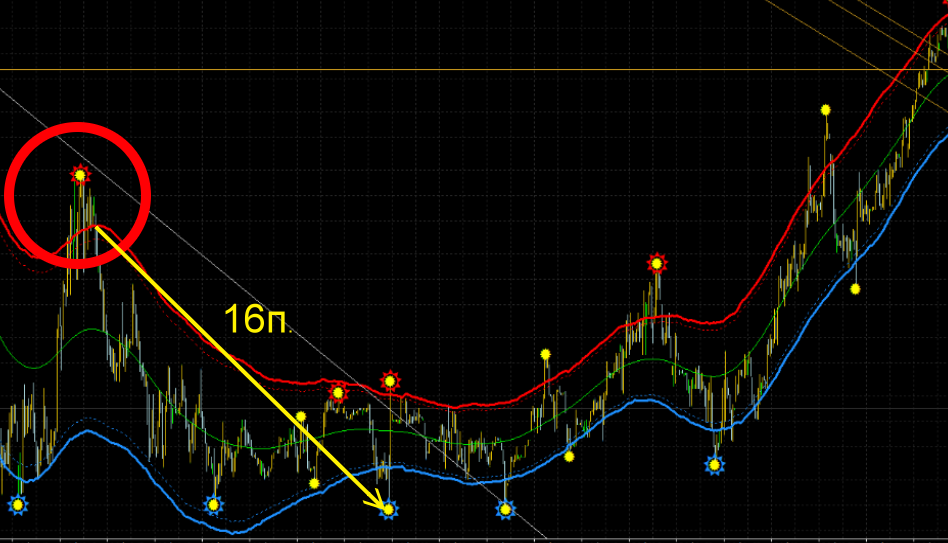Click the rightmost blue star marker on the blue band
The height and width of the screenshot is (543, 948).
coord(715,465)
